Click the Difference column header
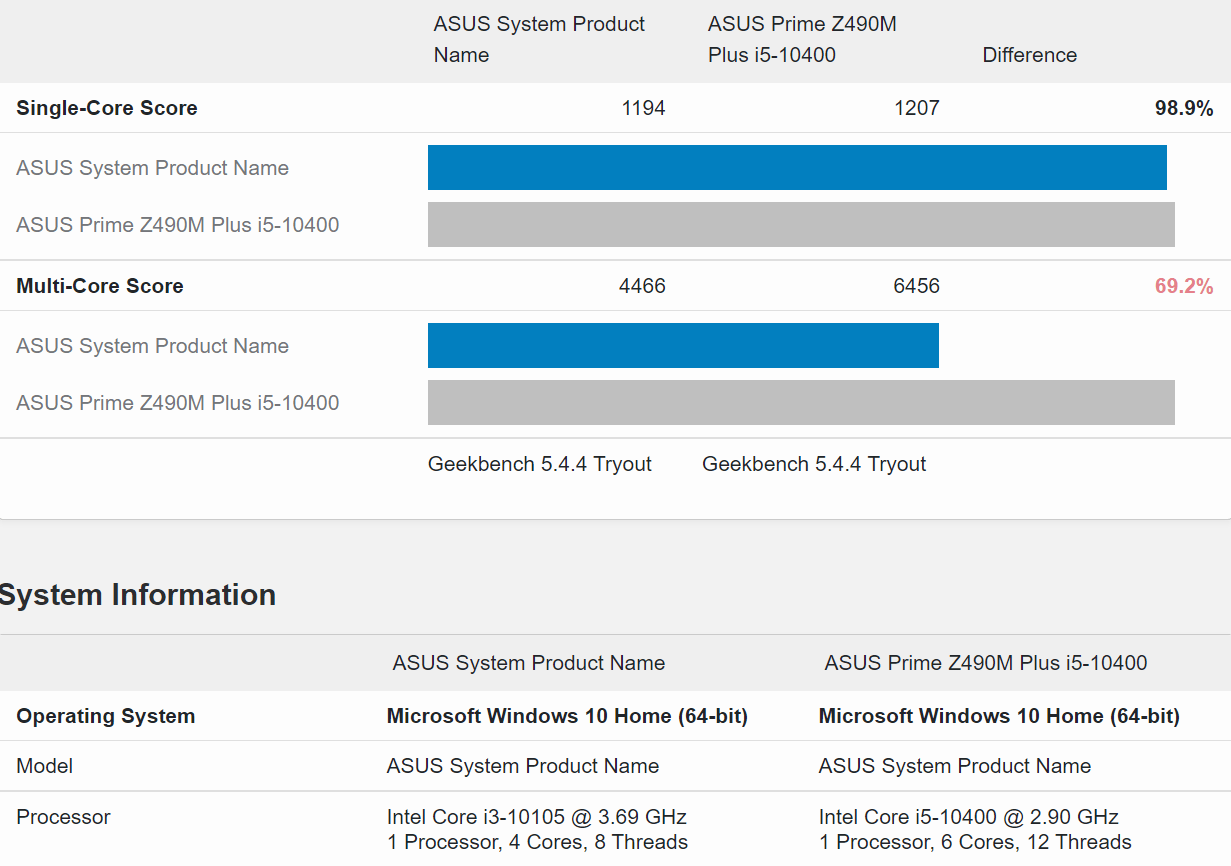Viewport: 1231px width, 866px height. (x=1029, y=55)
